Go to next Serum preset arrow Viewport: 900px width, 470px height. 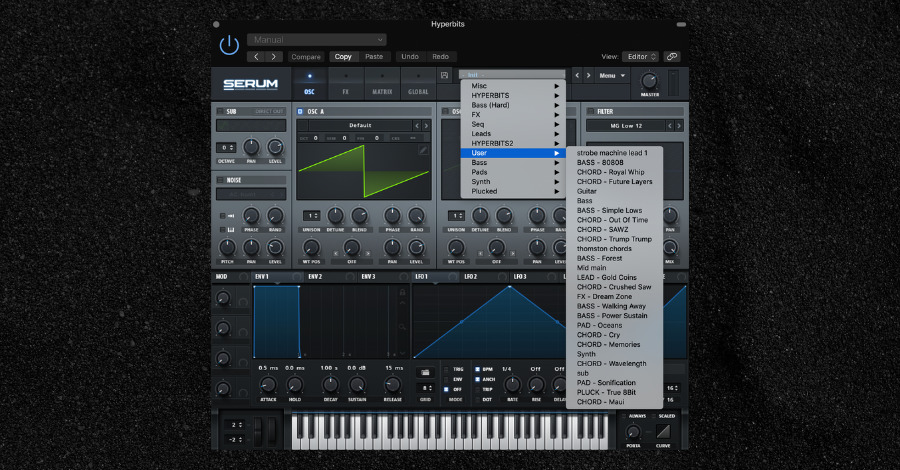588,75
